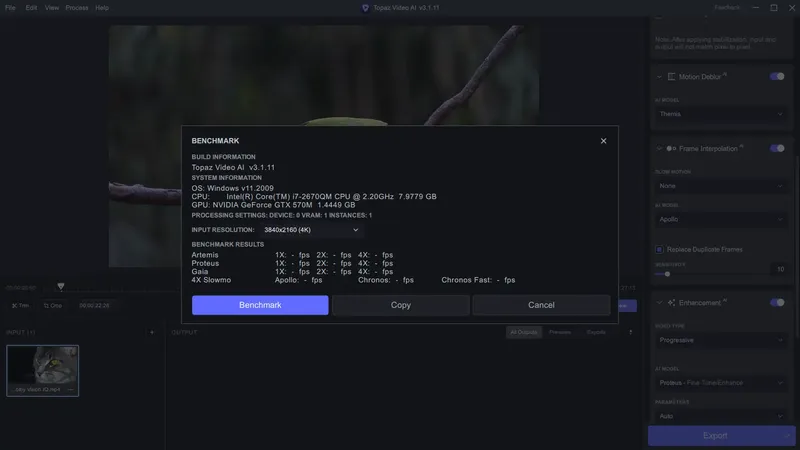
Task: Open the Process menu
Action: click(77, 8)
